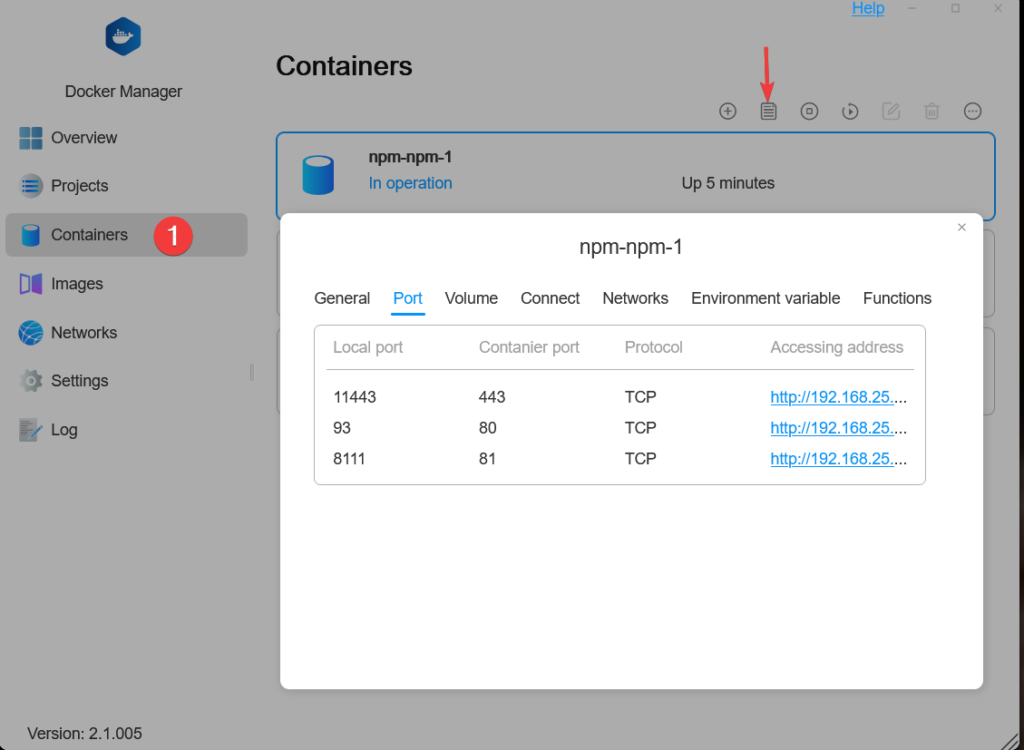Image resolution: width=1024 pixels, height=750 pixels.
Task: Click the restart container play icon
Action: [x=850, y=111]
